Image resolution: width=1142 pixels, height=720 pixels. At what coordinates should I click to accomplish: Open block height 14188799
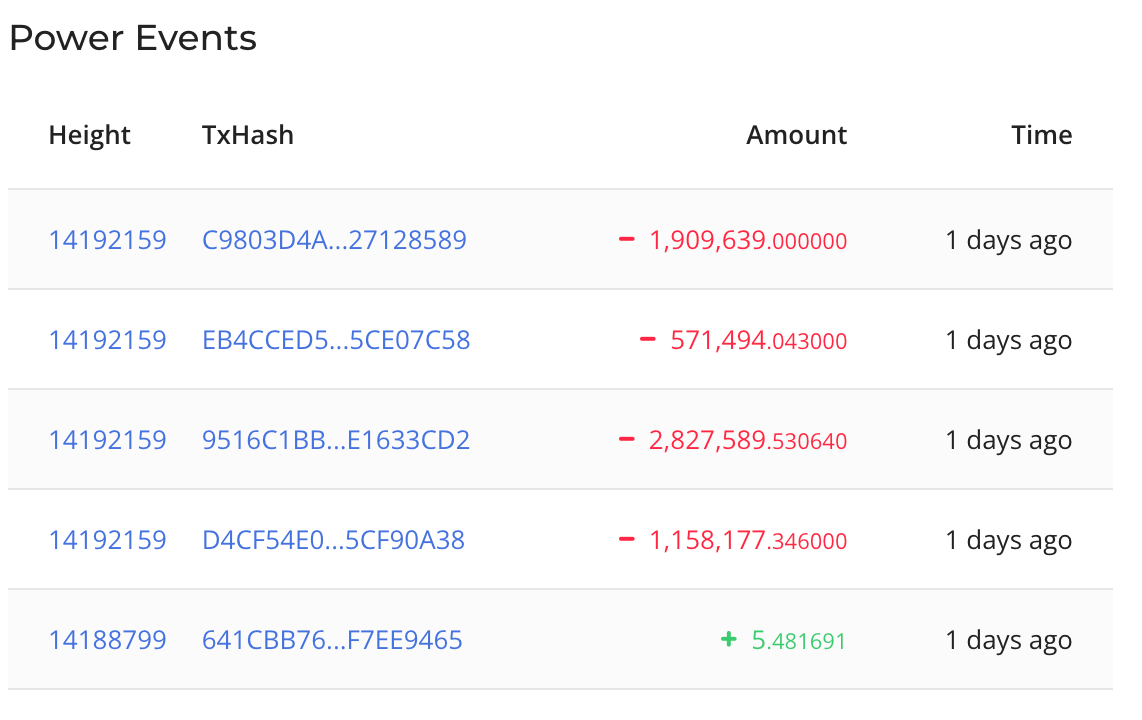pos(108,640)
